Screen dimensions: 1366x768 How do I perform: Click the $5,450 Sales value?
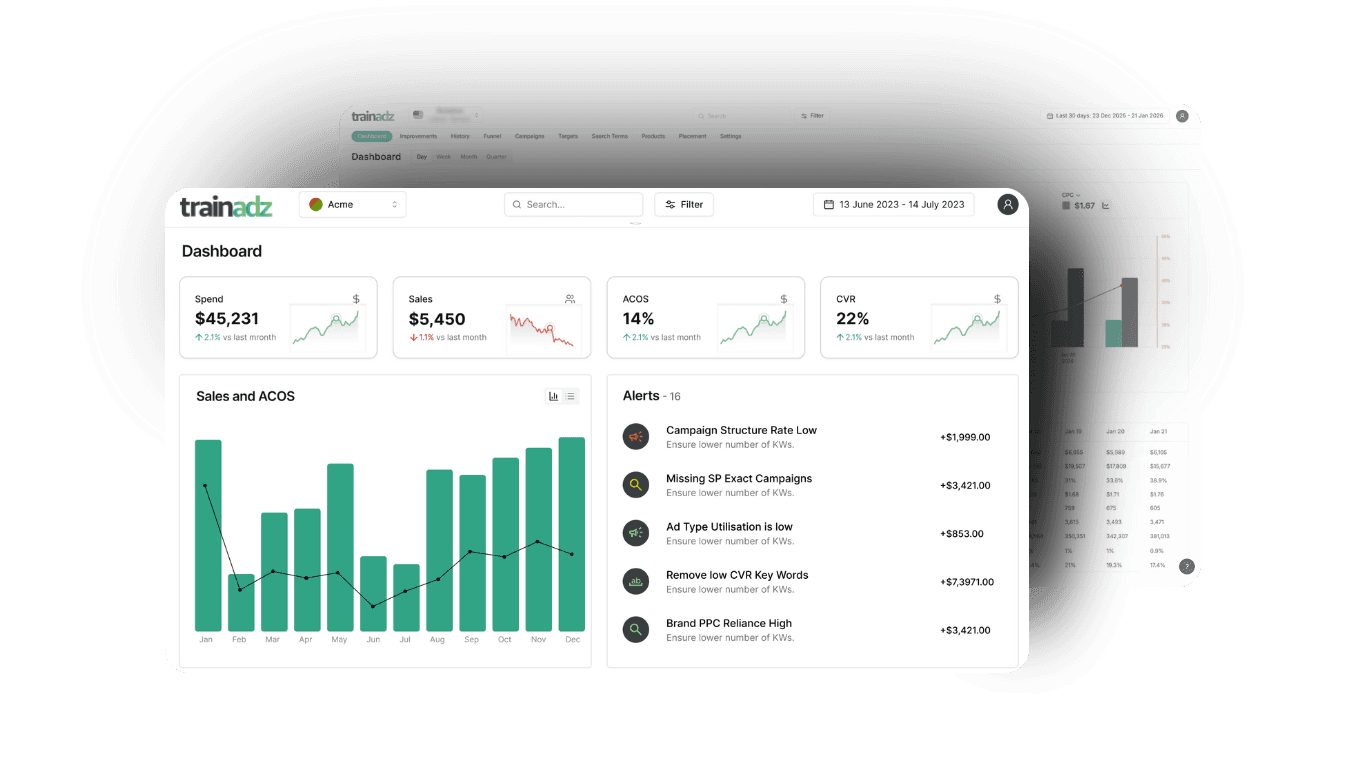(x=437, y=319)
